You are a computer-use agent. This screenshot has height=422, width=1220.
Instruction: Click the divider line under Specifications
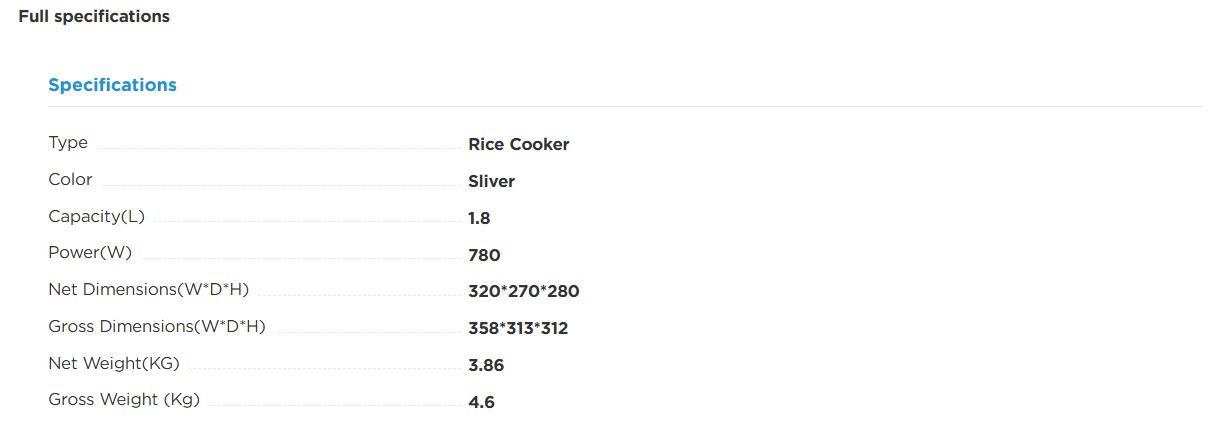point(625,106)
